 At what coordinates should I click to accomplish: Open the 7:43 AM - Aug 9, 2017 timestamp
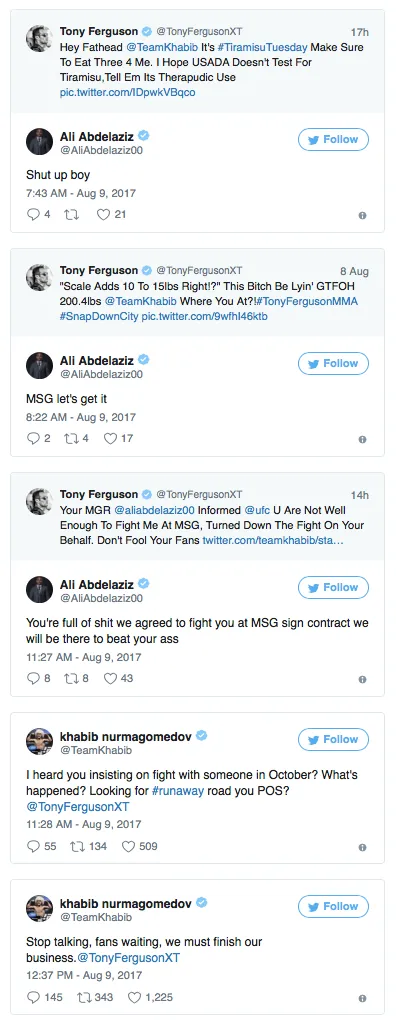pyautogui.click(x=81, y=193)
